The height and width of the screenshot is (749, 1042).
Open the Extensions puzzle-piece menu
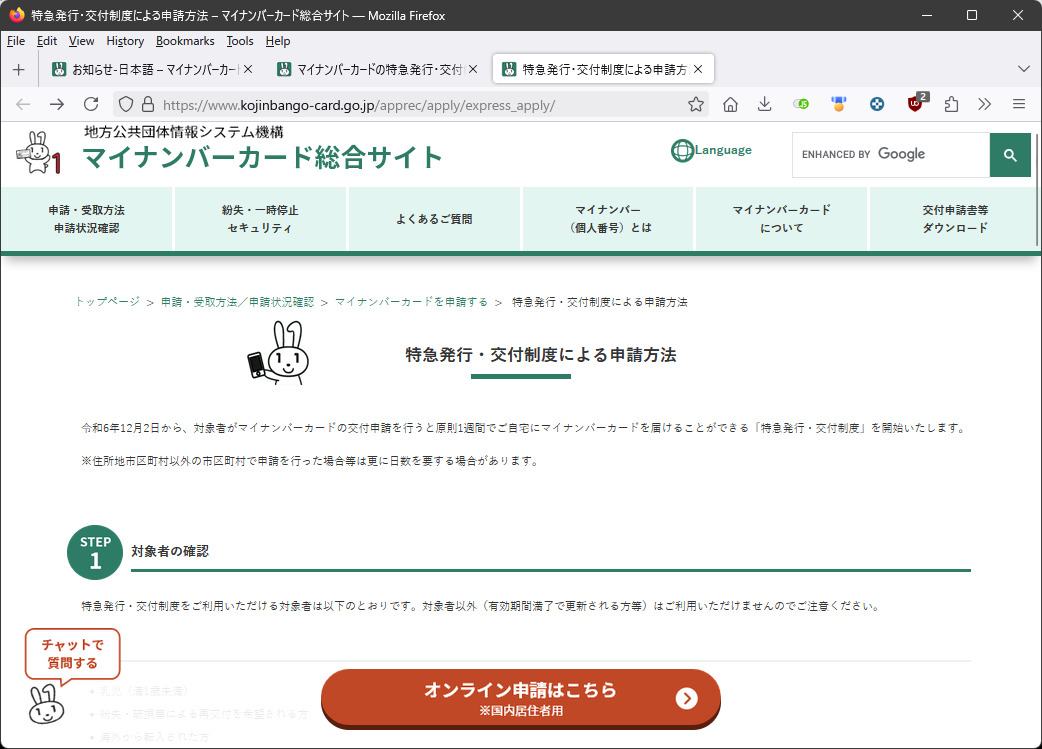point(951,104)
